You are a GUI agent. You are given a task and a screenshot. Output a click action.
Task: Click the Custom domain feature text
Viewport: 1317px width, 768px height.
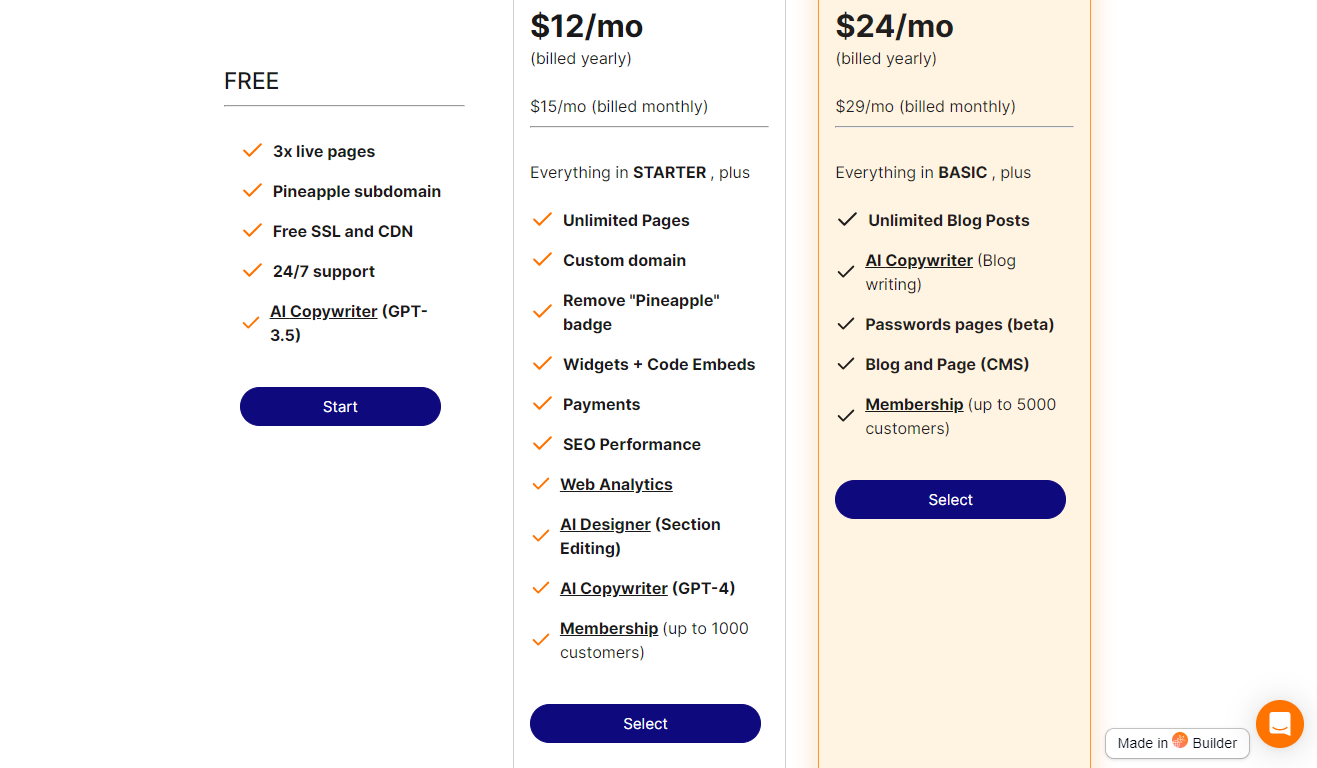[625, 260]
